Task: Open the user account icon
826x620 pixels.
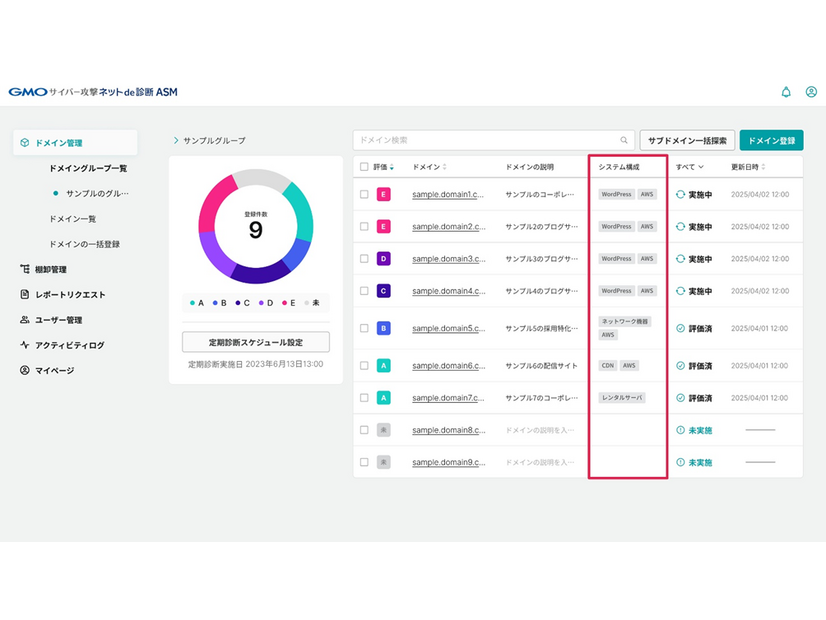Action: tap(811, 92)
